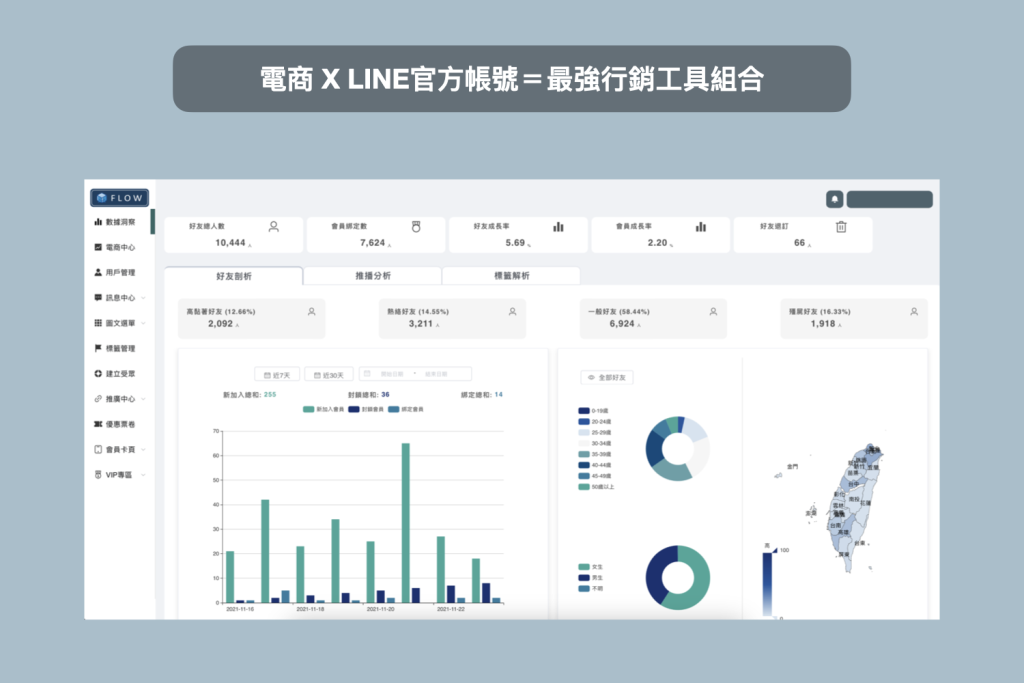The image size is (1024, 683).
Task: Open 優惠票卷 ticket icon
Action: (x=98, y=424)
